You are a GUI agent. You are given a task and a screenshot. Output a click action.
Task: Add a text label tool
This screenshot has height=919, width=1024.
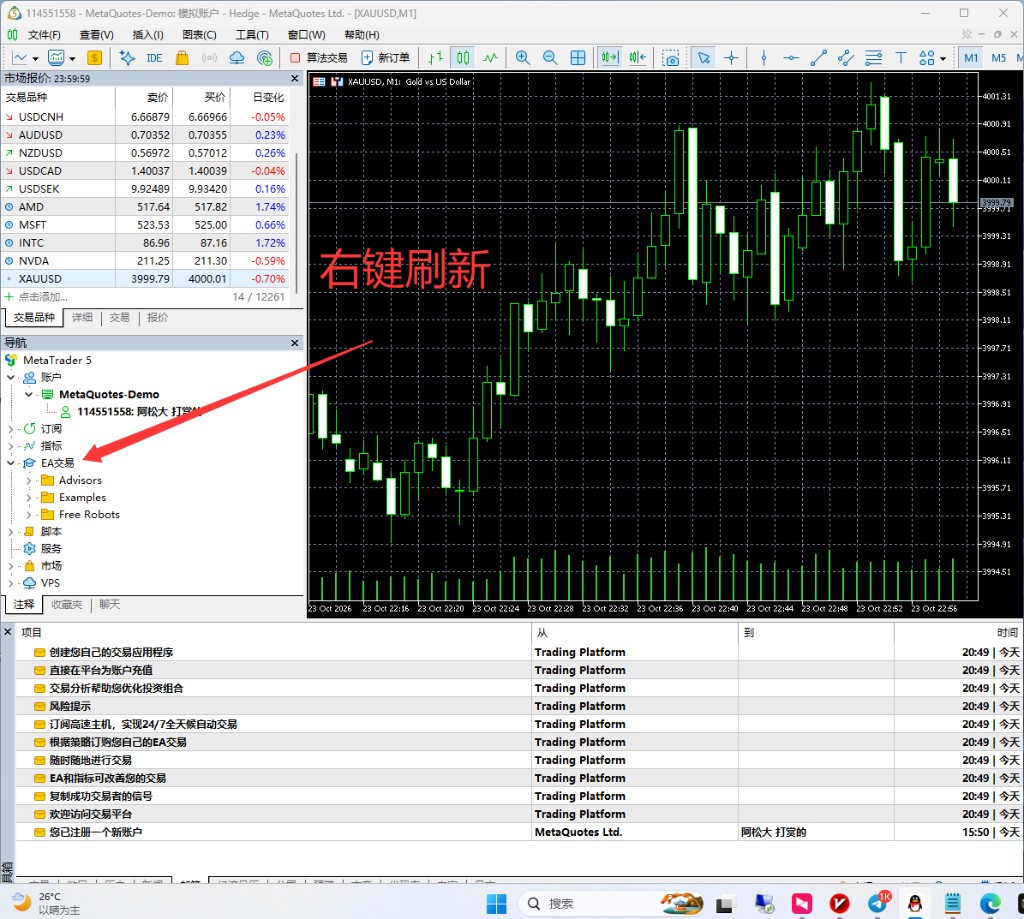tap(901, 58)
